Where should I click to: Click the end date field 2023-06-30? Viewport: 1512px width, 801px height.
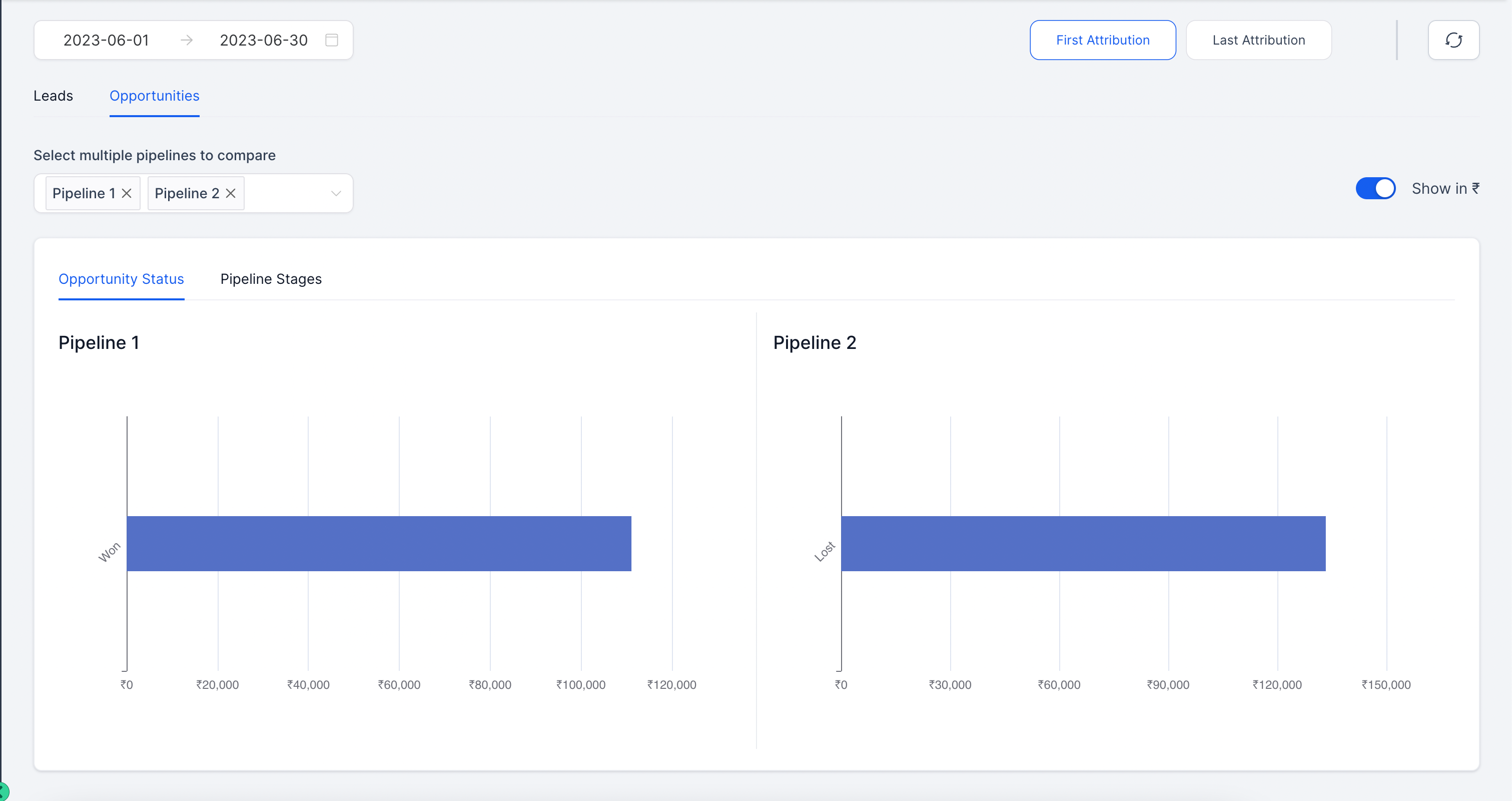(x=263, y=40)
